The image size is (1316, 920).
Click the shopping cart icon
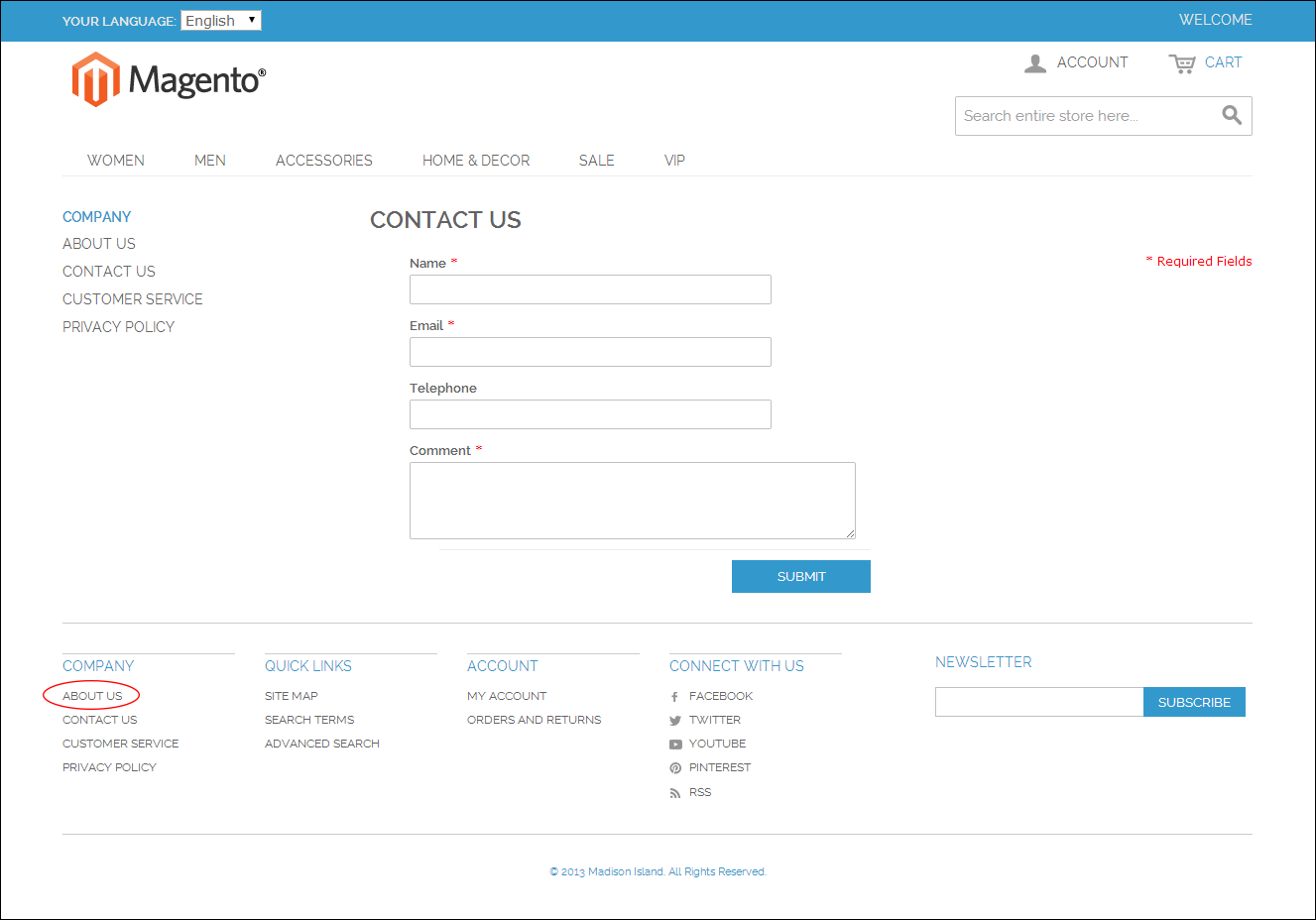pos(1182,63)
